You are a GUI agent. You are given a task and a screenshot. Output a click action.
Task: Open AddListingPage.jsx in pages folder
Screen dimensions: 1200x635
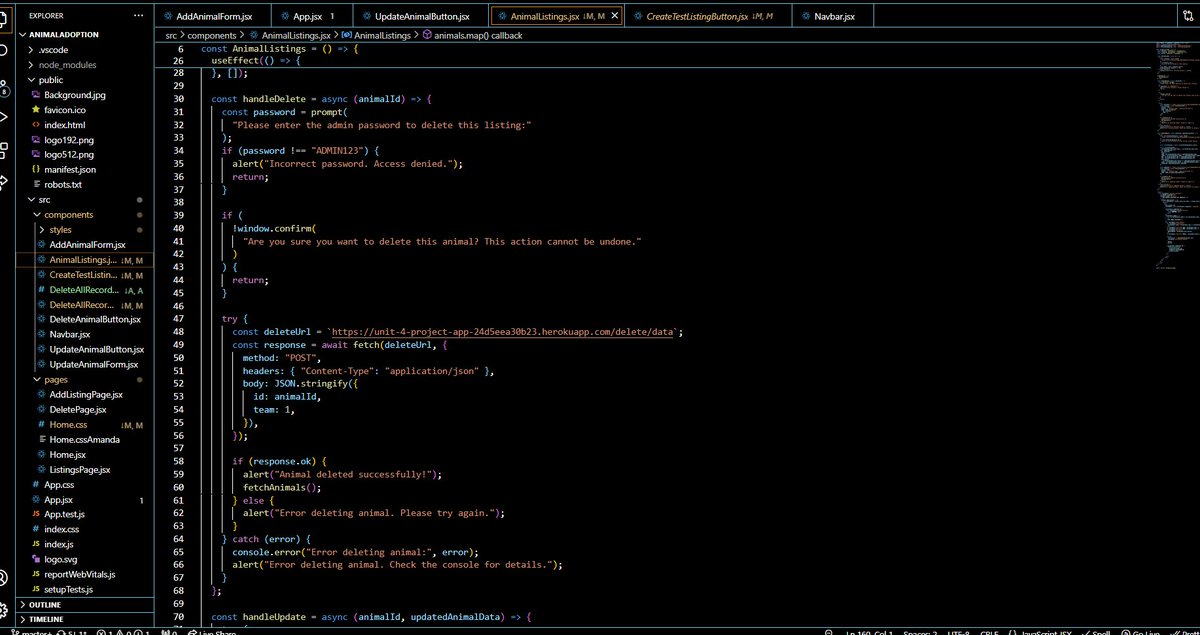pos(86,395)
